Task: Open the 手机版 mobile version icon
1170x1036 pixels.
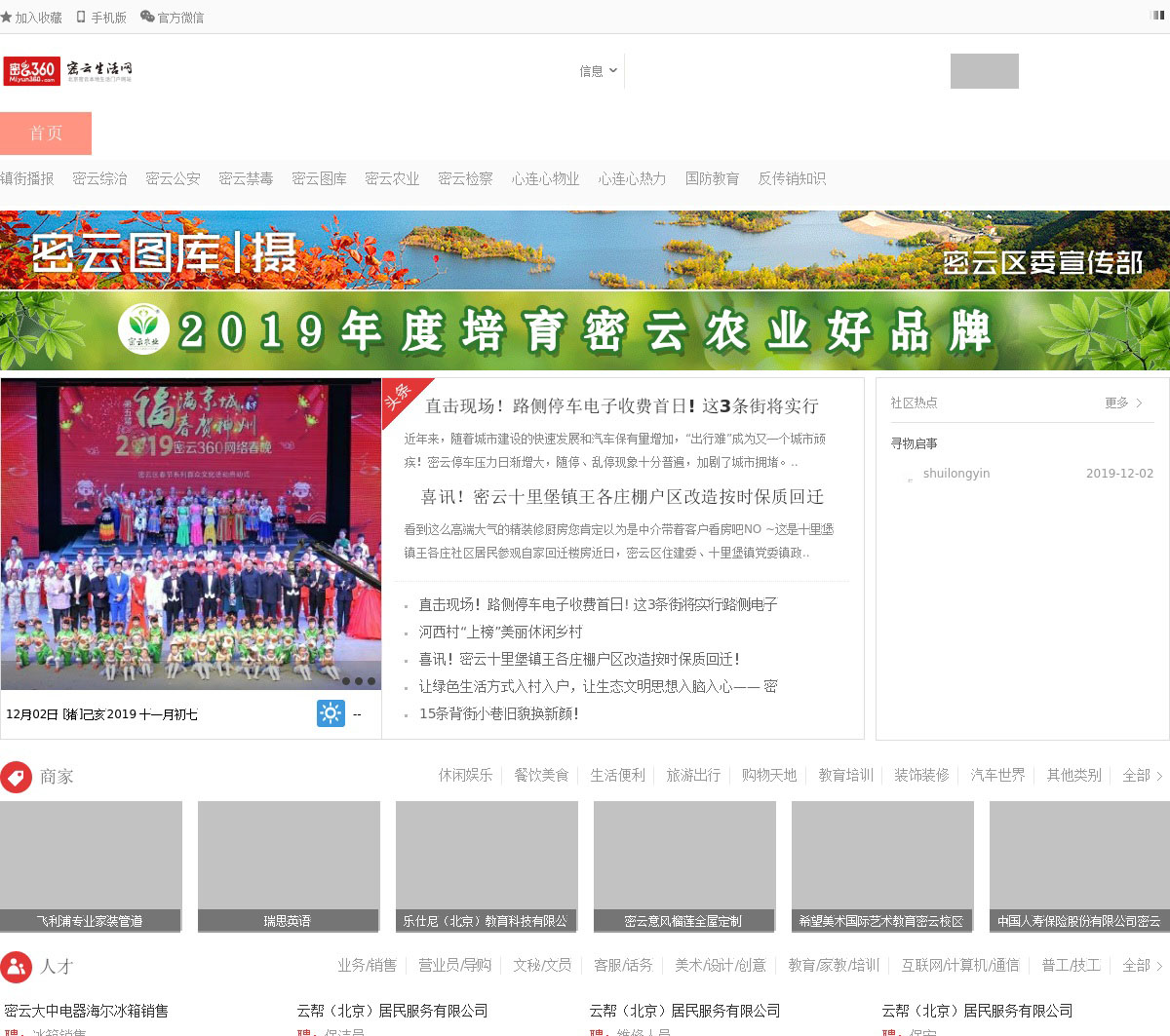Action: (81, 18)
